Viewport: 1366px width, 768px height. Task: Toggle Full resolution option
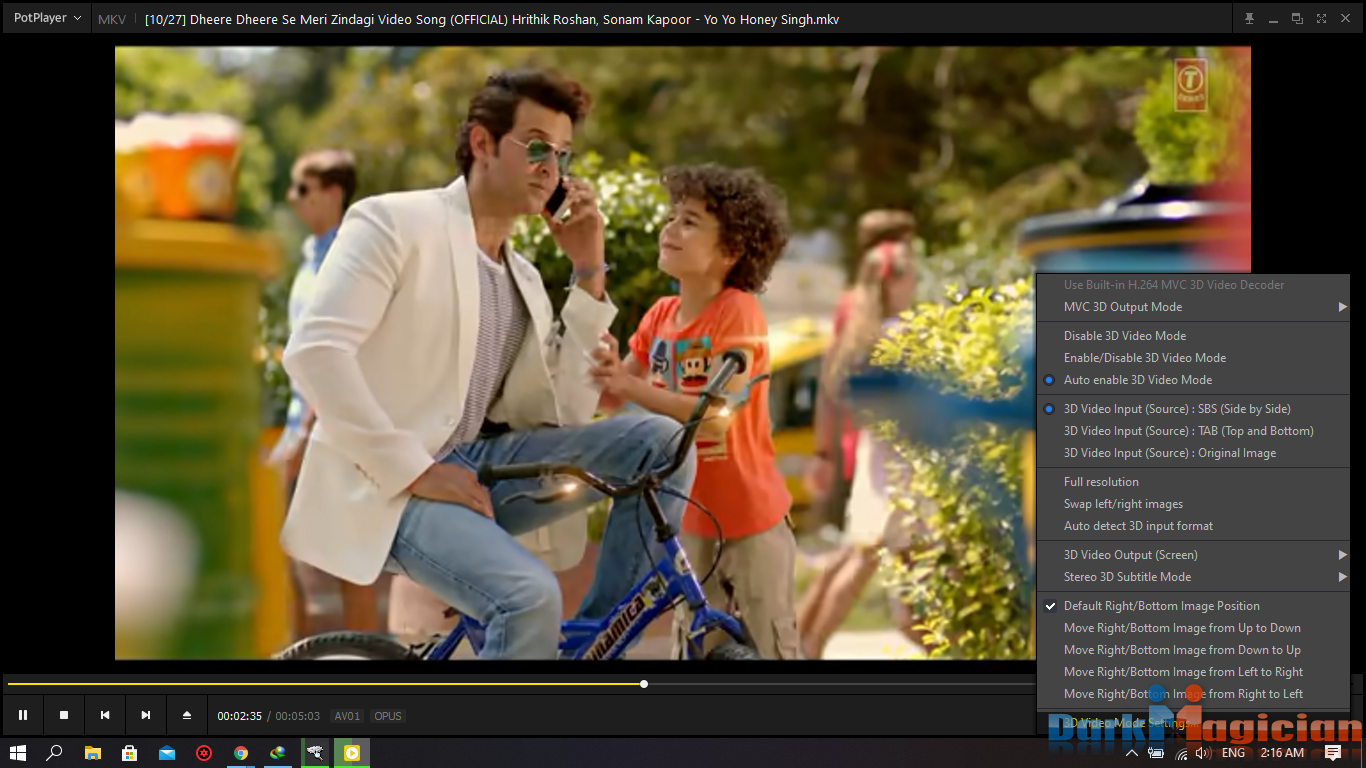tap(1193, 482)
